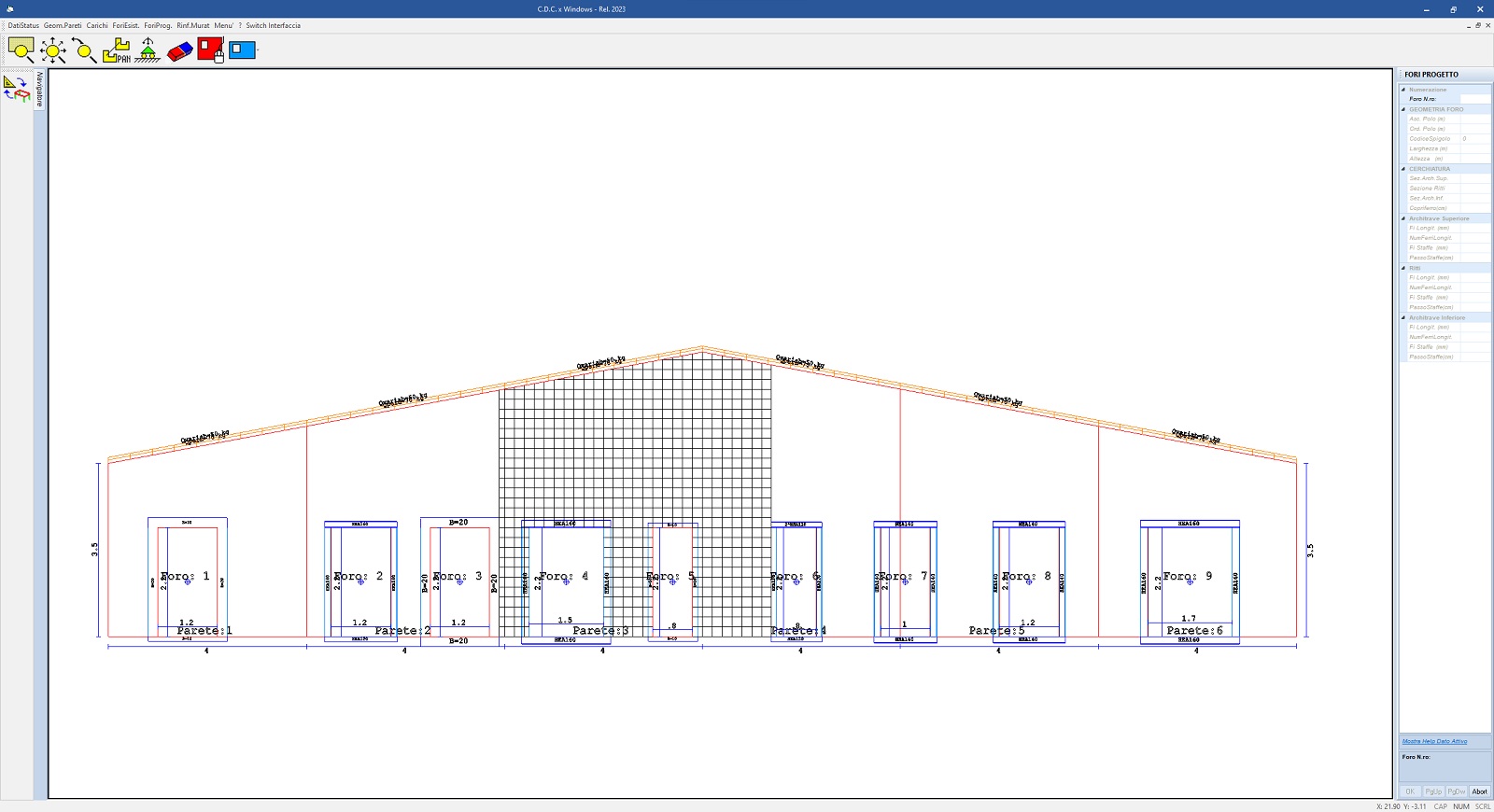The width and height of the screenshot is (1494, 812).
Task: Restore the inner document window
Action: point(1478,26)
